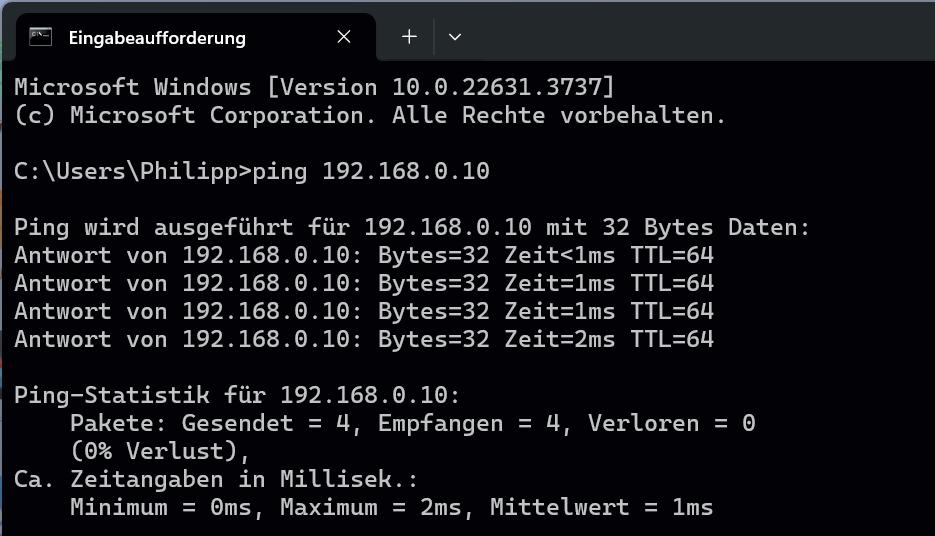Click the 'Verloren = 0' text

(x=672, y=423)
